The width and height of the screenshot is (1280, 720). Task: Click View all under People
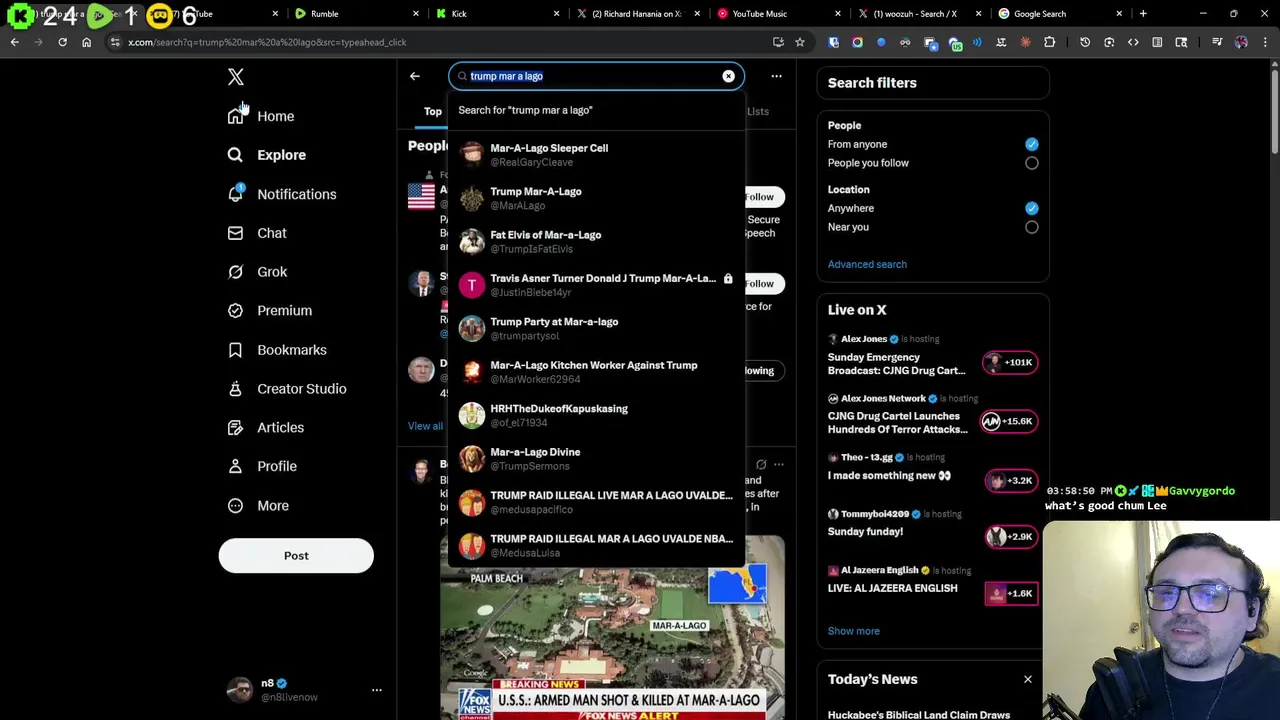click(426, 426)
